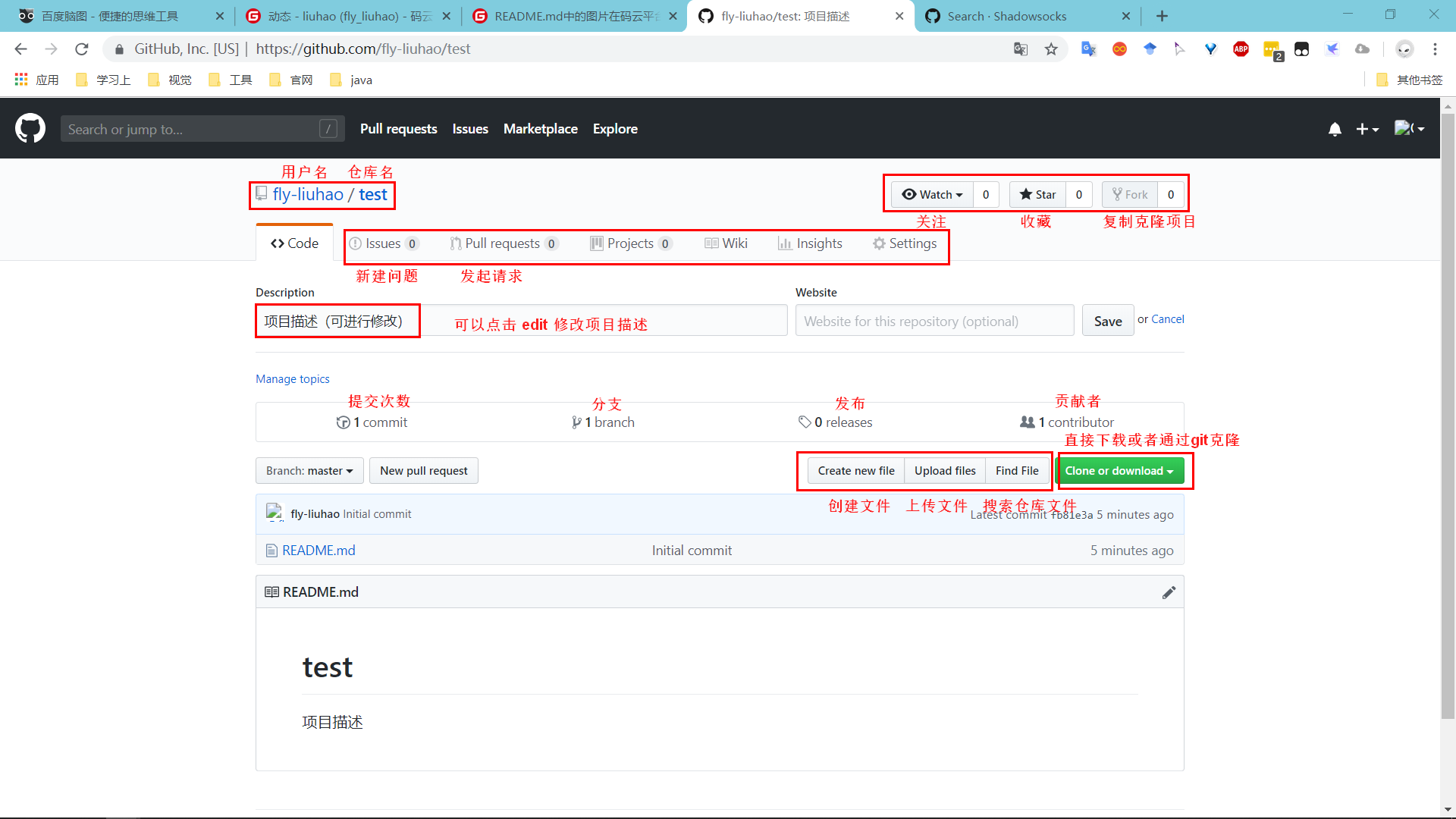Expand the Clone or download menu
Screen dimensions: 1456x819
pos(1119,471)
